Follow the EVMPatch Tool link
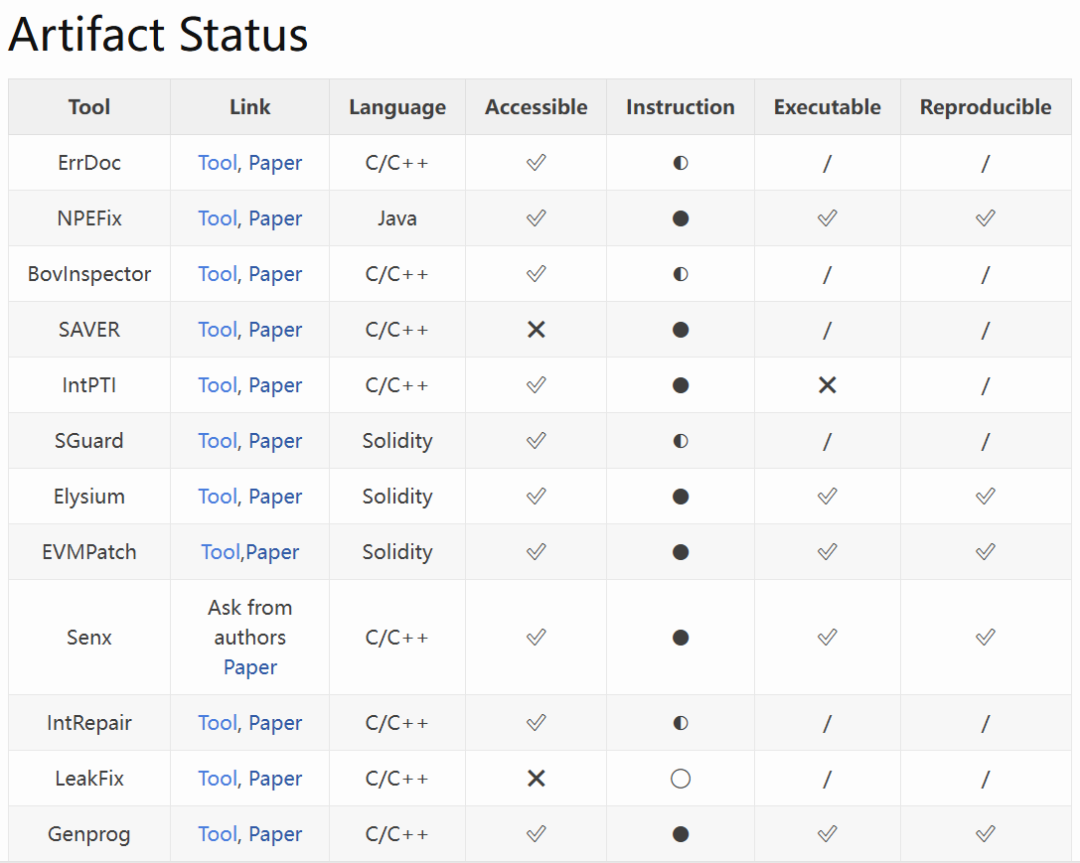This screenshot has width=1080, height=863. (220, 552)
